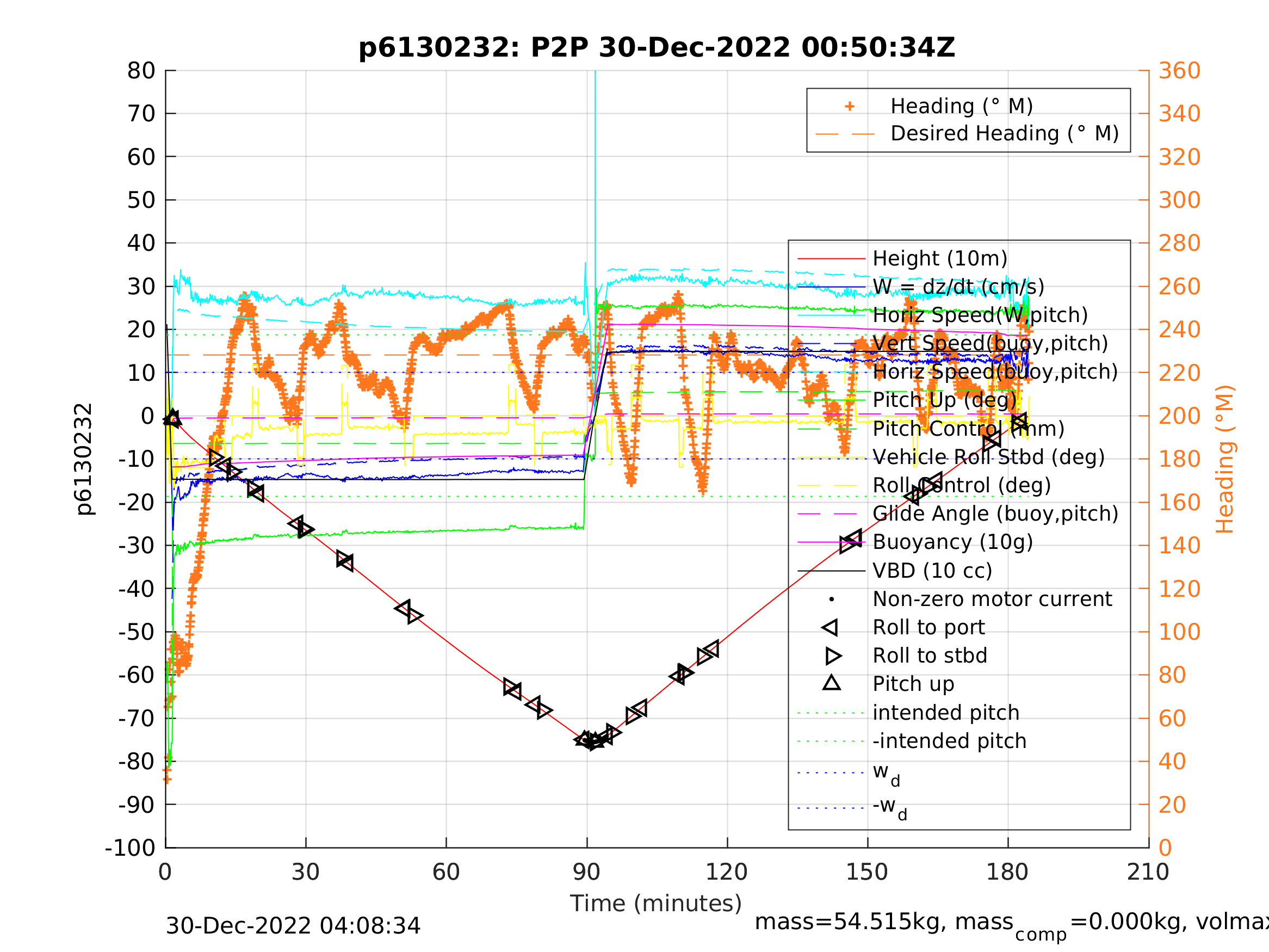The width and height of the screenshot is (1269, 952).
Task: Click the Vert Speed(buoy,pitch) legend label
Action: click(x=990, y=343)
